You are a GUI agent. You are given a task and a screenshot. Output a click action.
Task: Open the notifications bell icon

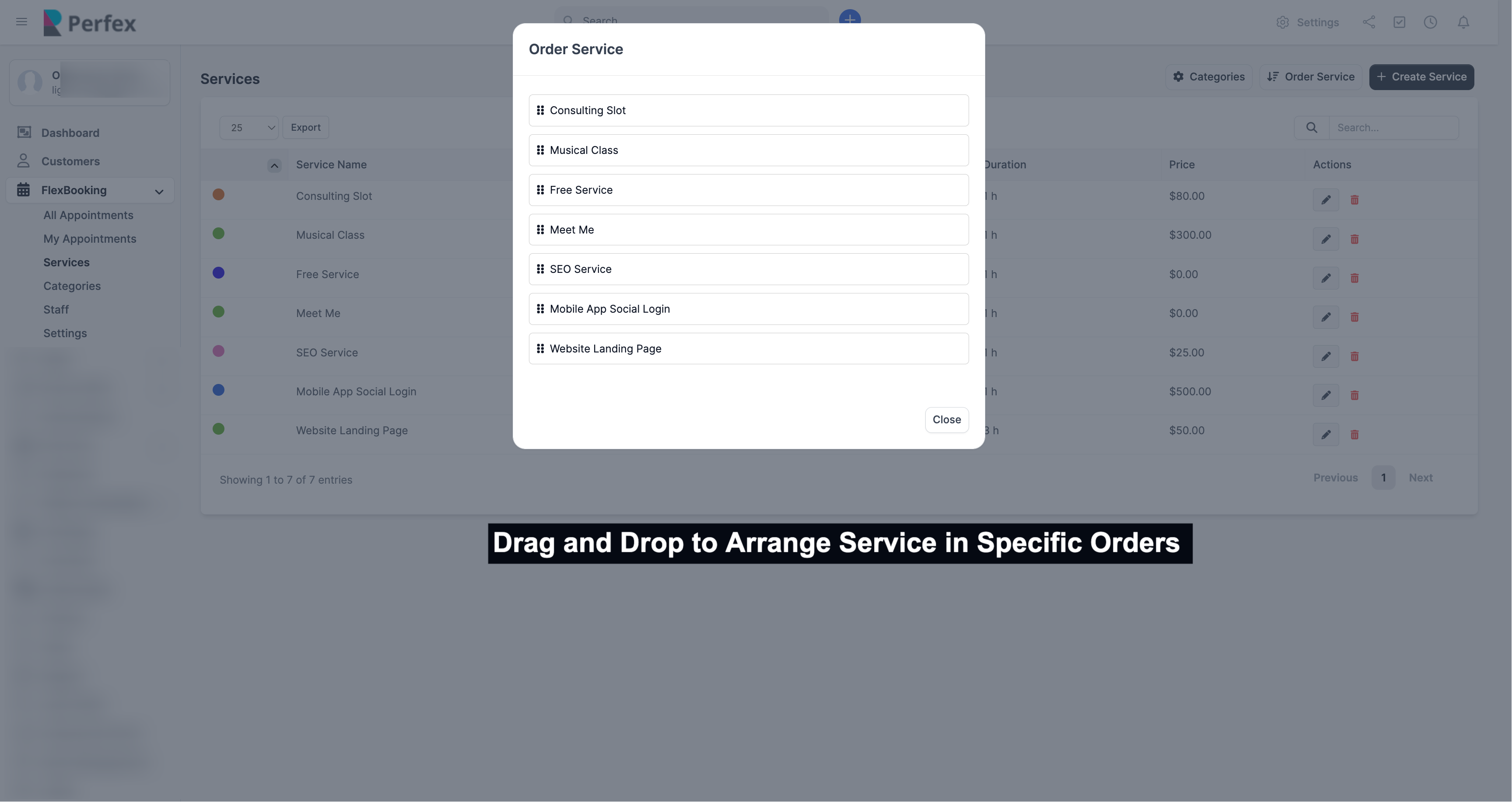click(1463, 22)
